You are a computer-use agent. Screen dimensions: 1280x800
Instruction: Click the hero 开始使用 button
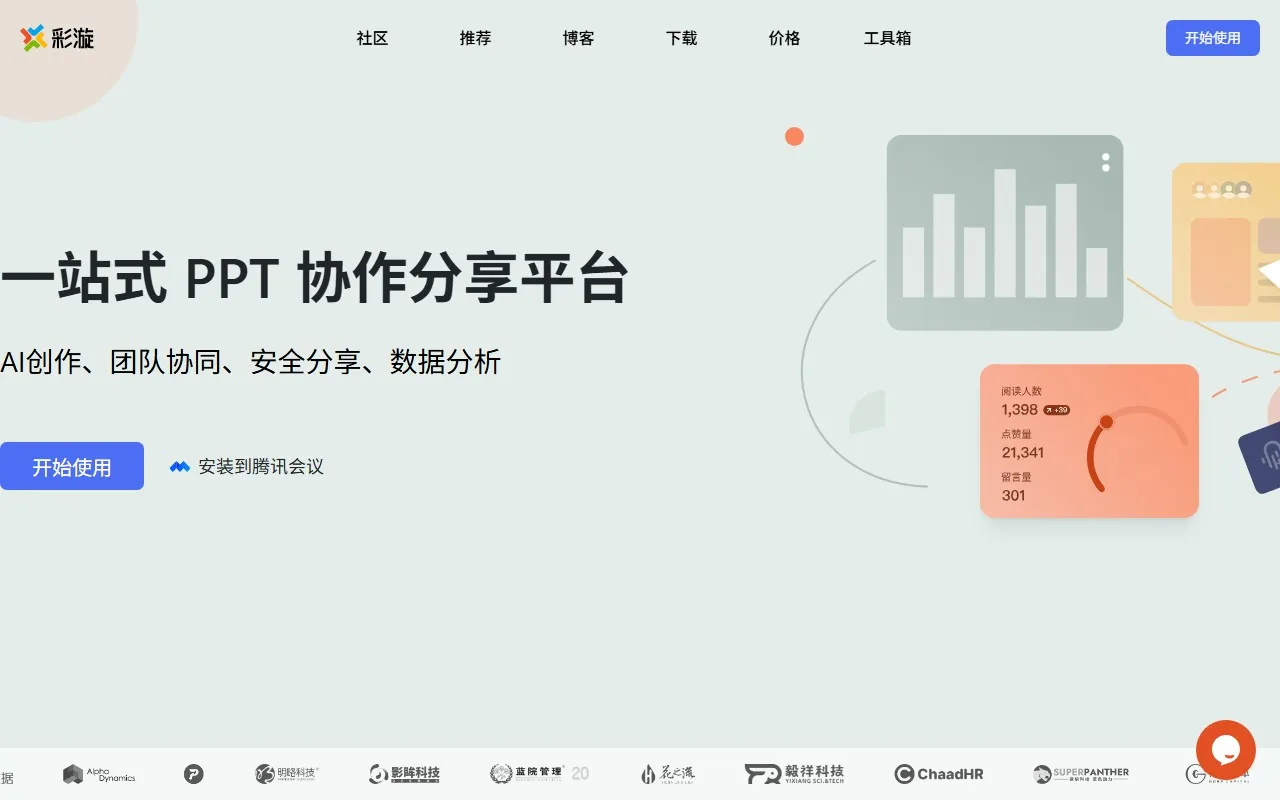click(71, 466)
